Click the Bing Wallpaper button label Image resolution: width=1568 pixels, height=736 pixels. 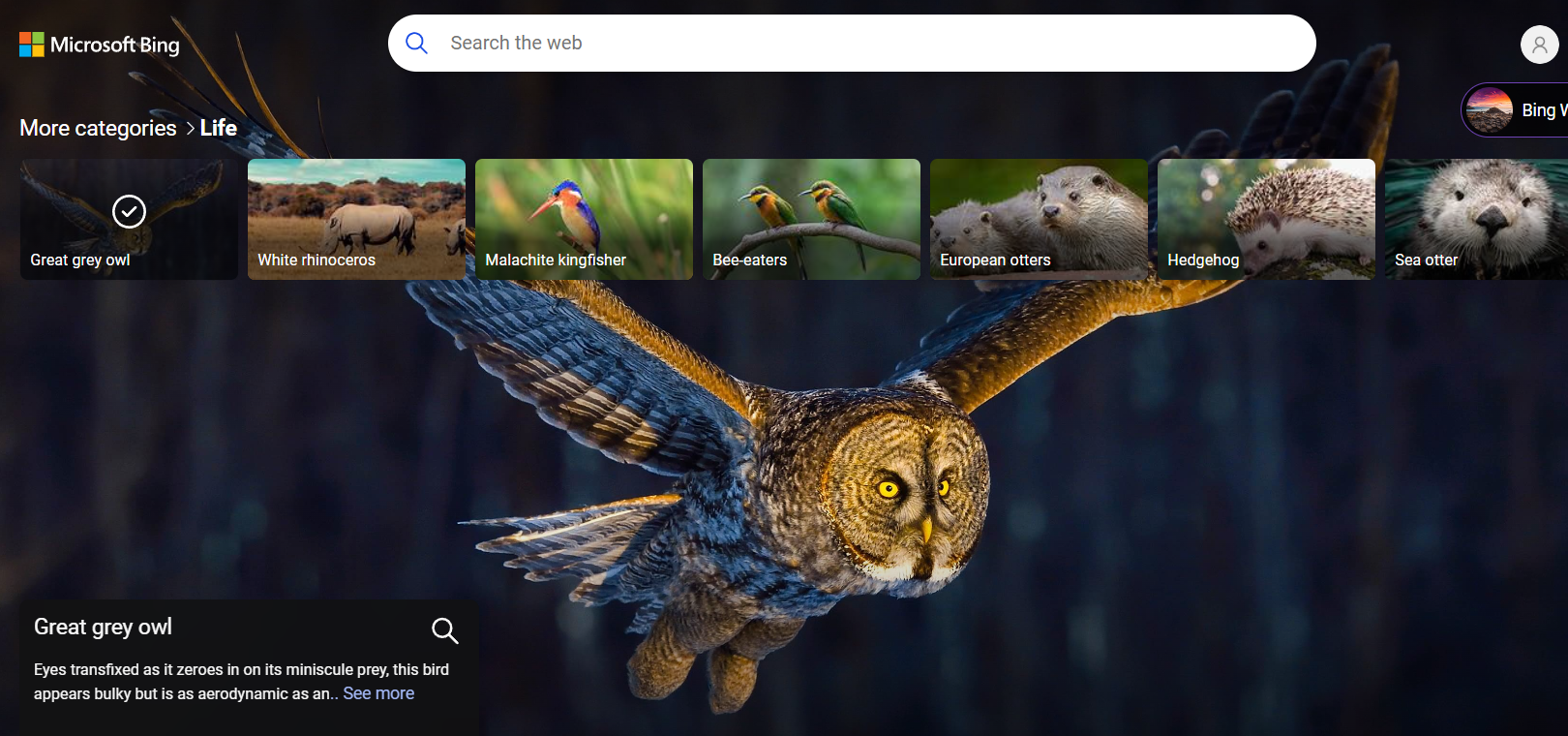coord(1543,110)
